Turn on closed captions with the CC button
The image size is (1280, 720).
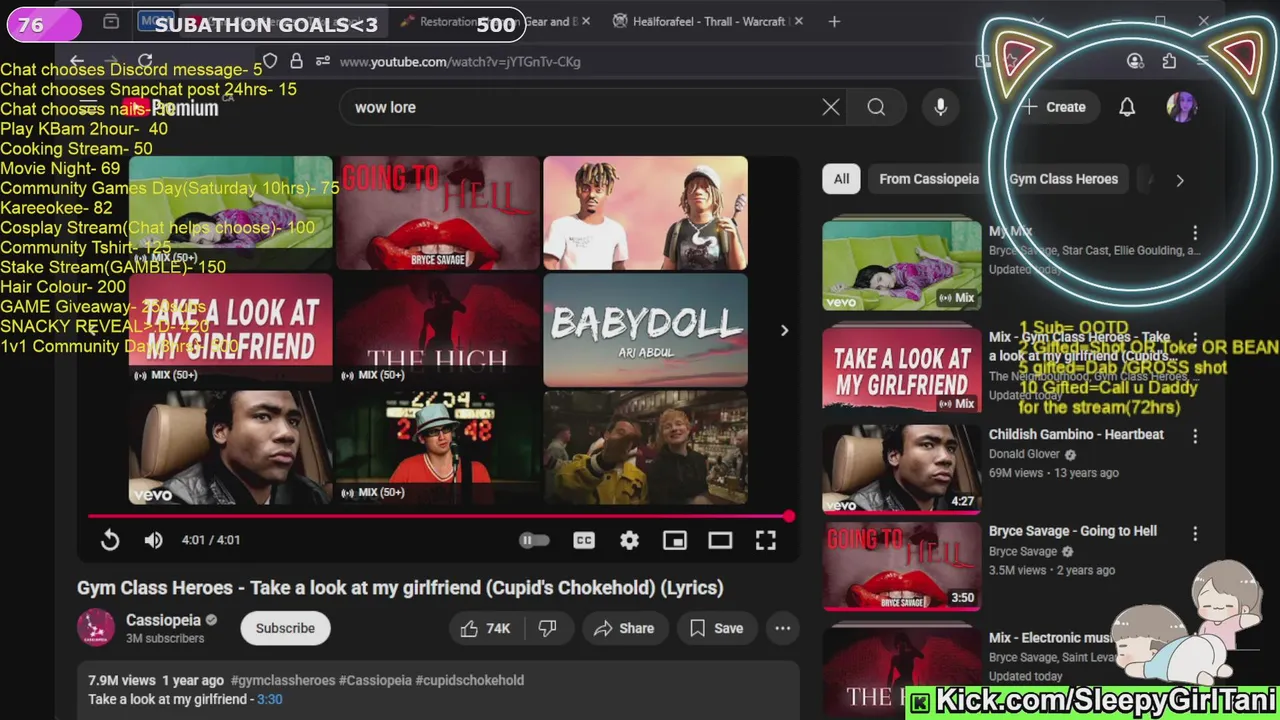[x=584, y=540]
